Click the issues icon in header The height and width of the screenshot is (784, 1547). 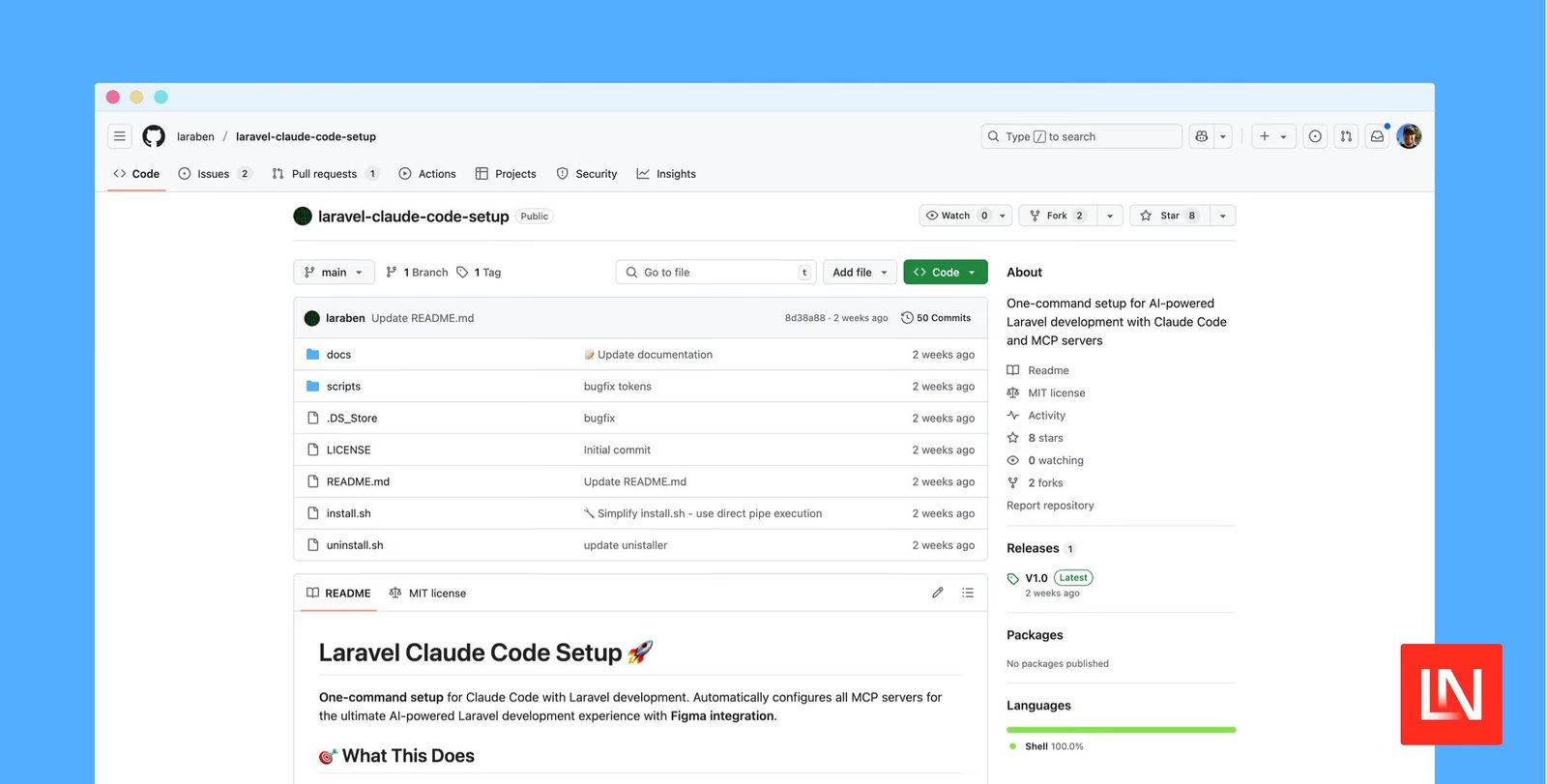[x=1315, y=136]
